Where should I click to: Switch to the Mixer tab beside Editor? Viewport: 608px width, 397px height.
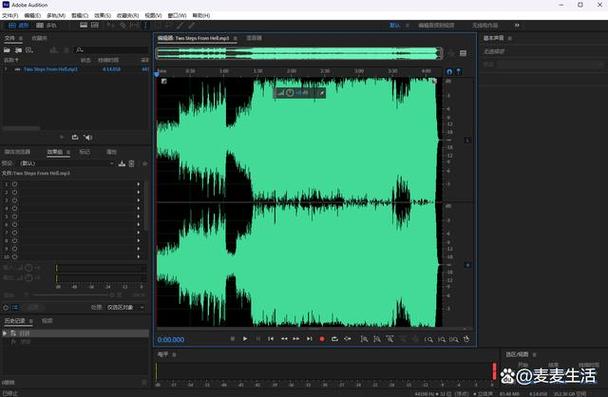254,38
